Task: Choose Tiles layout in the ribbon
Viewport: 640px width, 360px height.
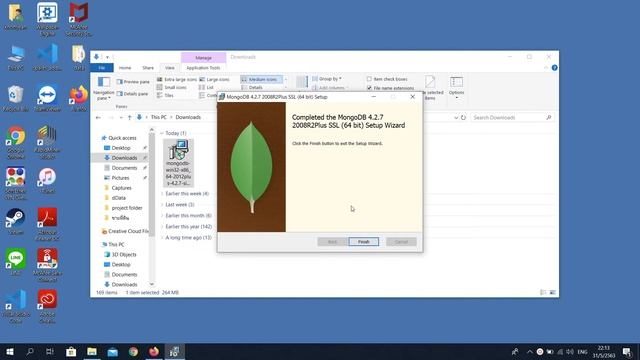Action: click(165, 96)
